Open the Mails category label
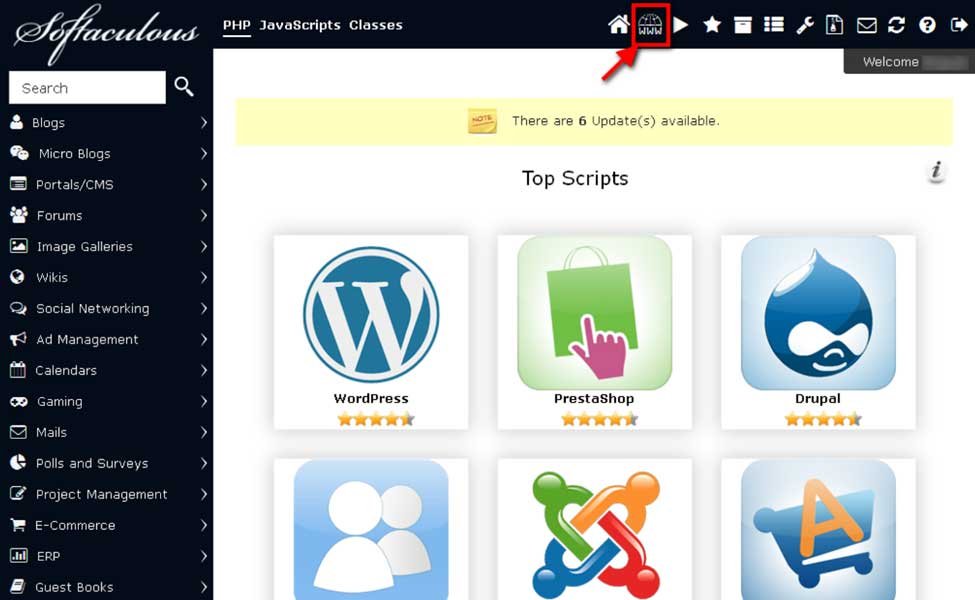Image resolution: width=975 pixels, height=600 pixels. tap(52, 432)
